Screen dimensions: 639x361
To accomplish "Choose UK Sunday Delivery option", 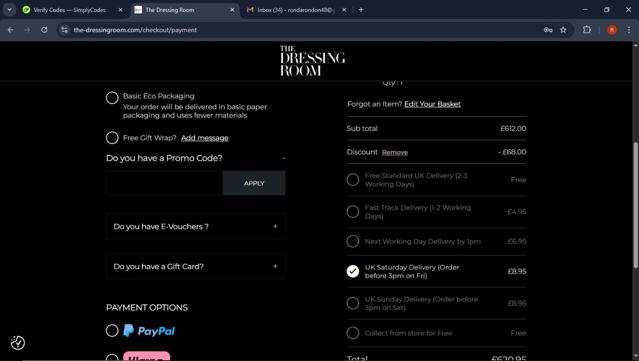I will tap(353, 303).
